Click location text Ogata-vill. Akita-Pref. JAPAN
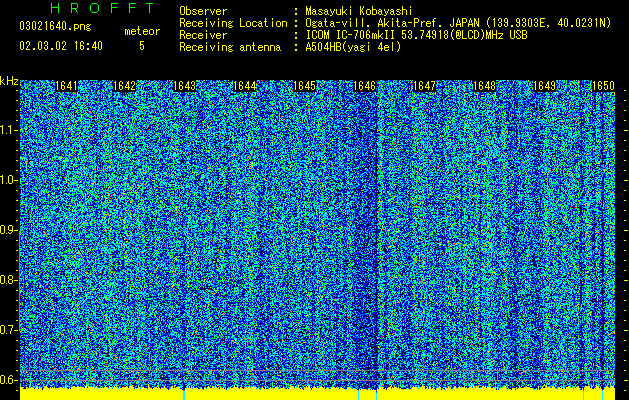Viewport: 629px width, 400px height. click(x=392, y=23)
